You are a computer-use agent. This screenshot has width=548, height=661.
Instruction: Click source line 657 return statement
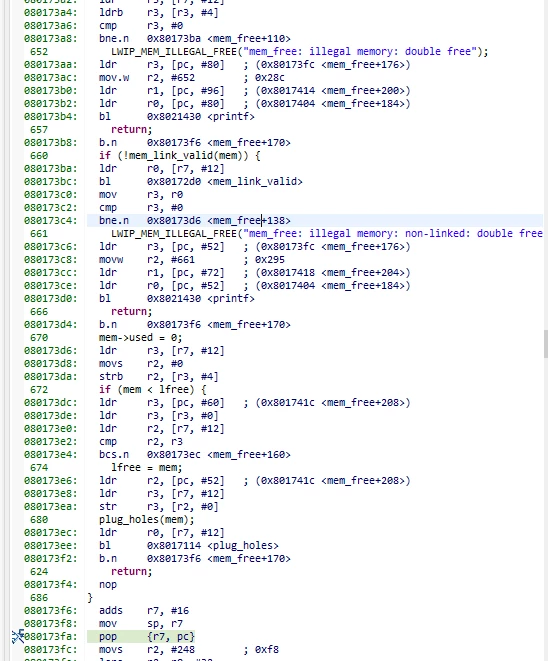coord(132,130)
